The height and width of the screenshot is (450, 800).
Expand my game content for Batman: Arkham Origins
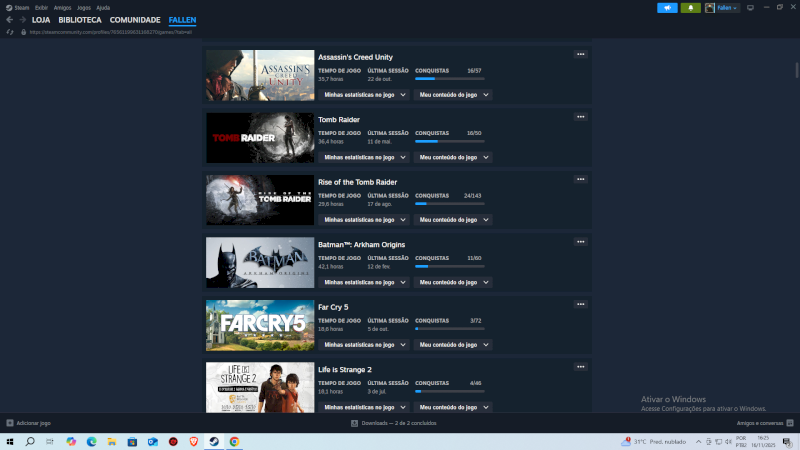point(453,282)
